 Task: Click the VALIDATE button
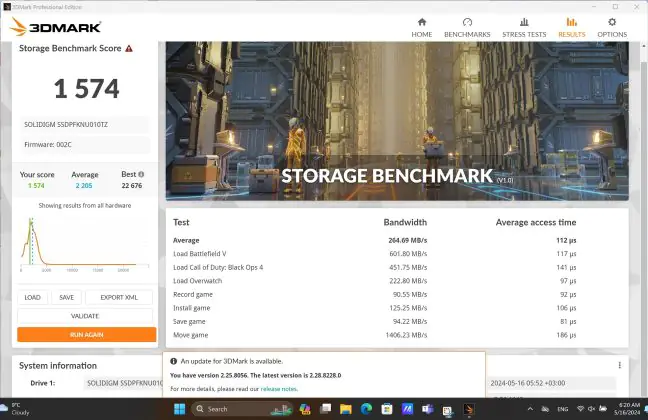coord(85,316)
